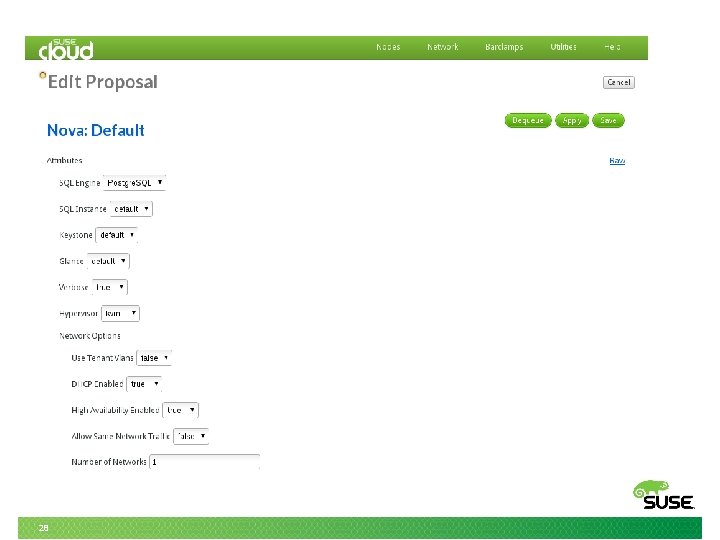Screen dimensions: 720x540
Task: Switch to Raw attributes view
Action: [x=617, y=160]
